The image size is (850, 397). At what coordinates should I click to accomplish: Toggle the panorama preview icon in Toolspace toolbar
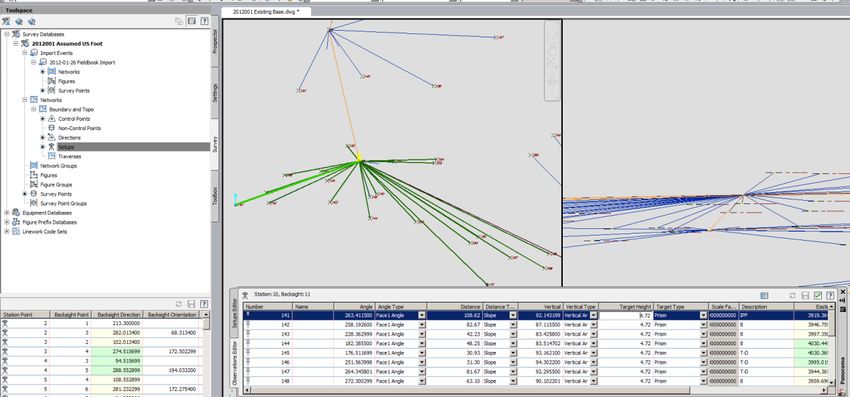(x=191, y=21)
